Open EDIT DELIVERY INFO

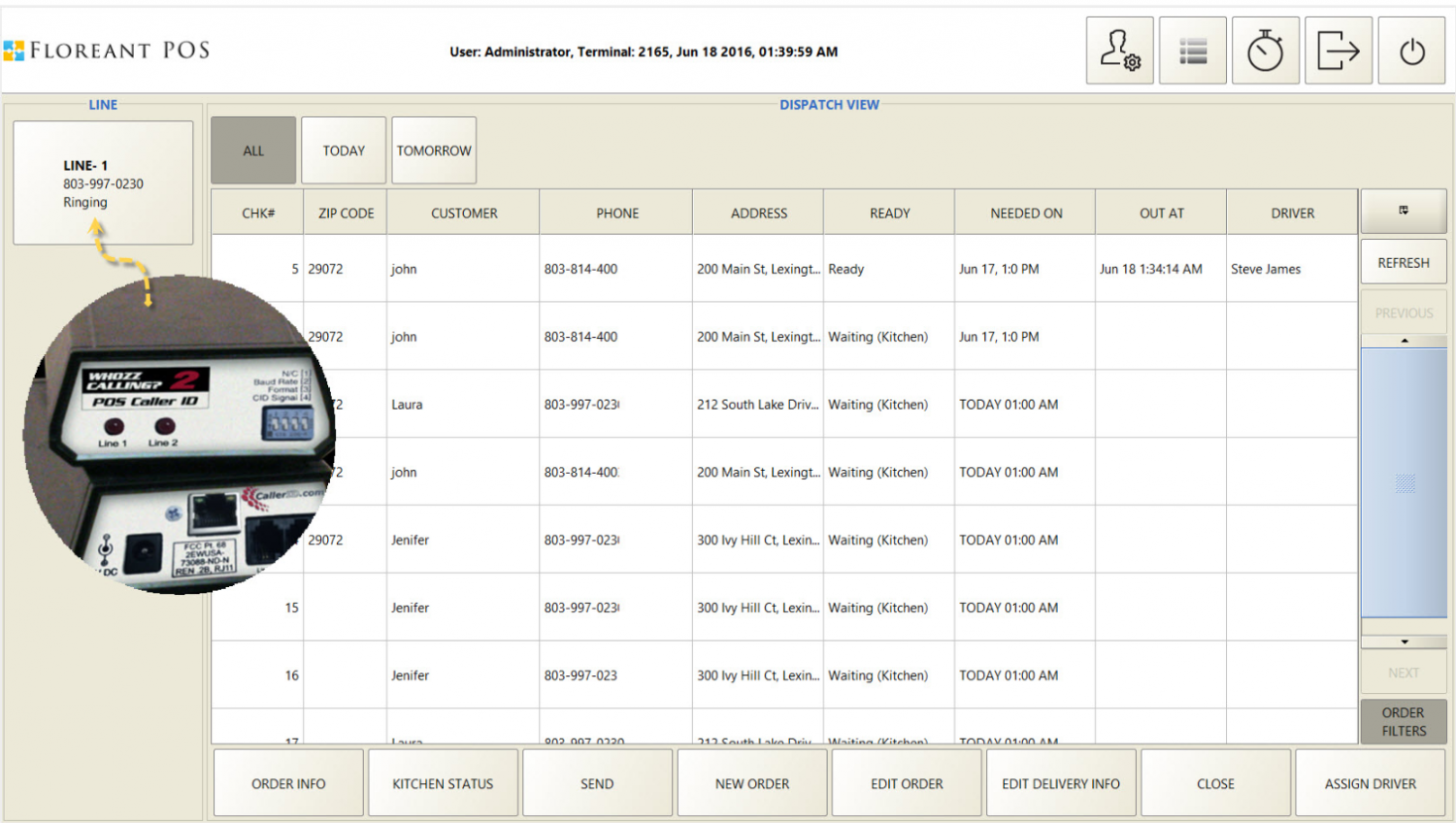point(1061,782)
